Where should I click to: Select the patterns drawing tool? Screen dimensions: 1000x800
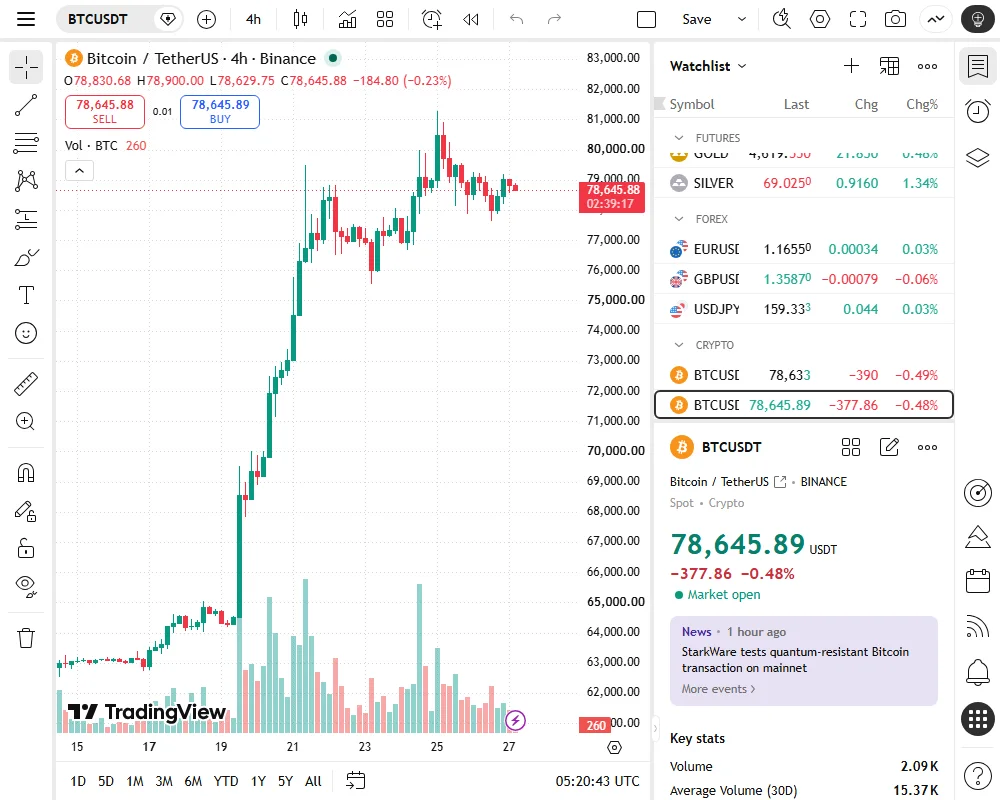pos(26,181)
